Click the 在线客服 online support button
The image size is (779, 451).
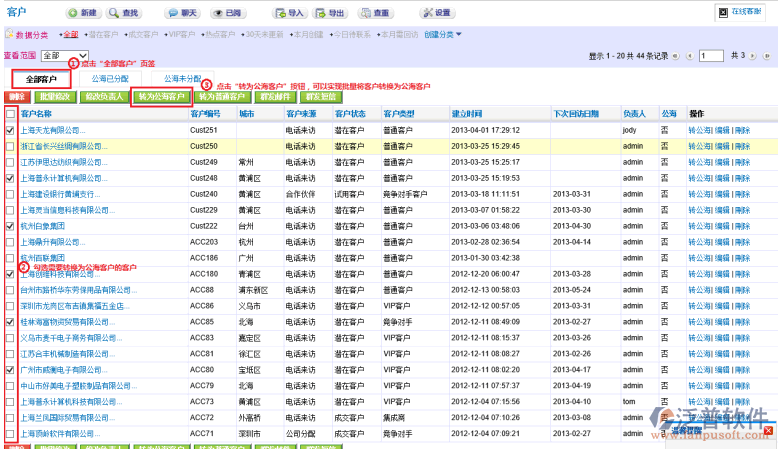(x=745, y=10)
